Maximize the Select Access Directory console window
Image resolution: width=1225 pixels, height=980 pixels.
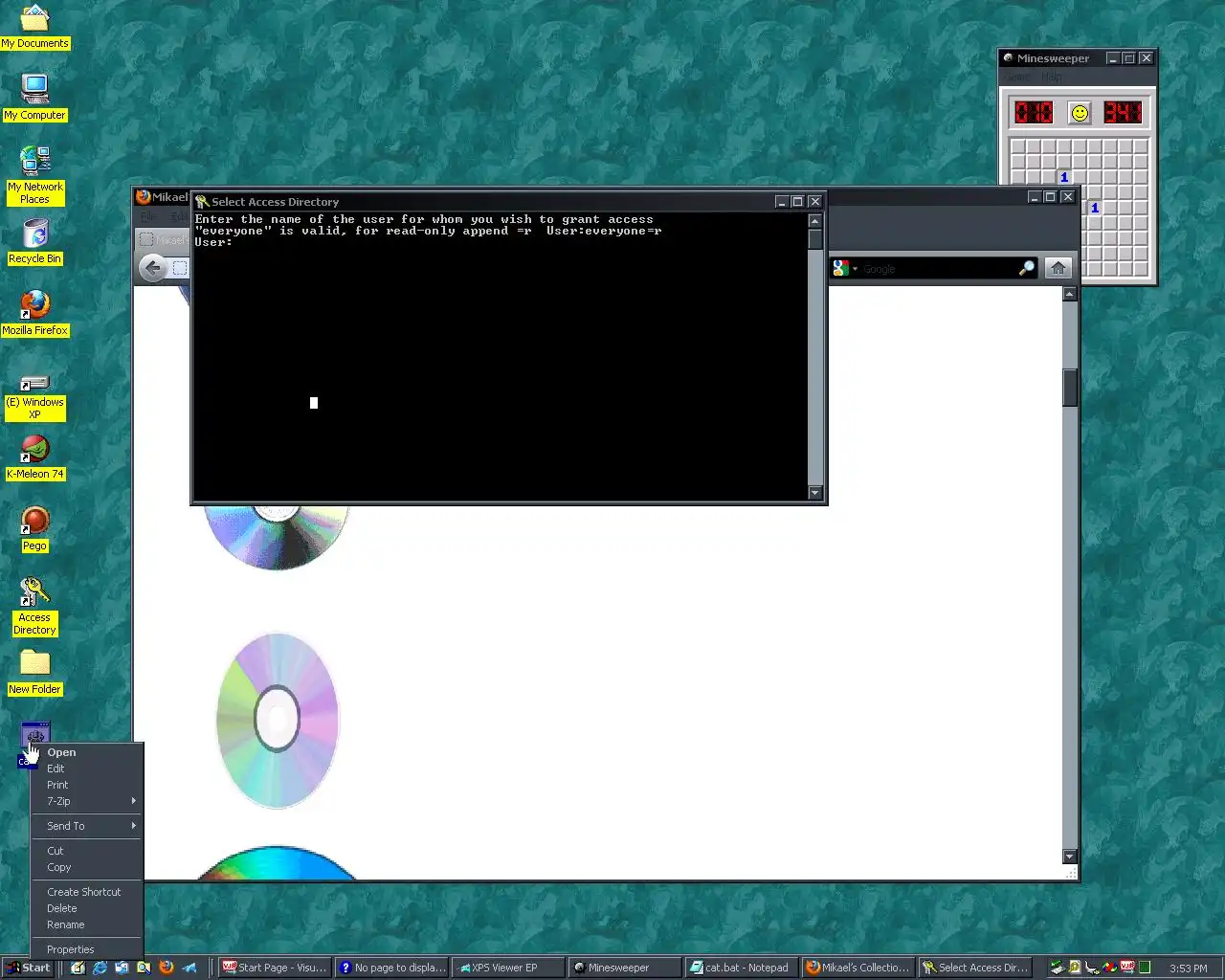[797, 202]
